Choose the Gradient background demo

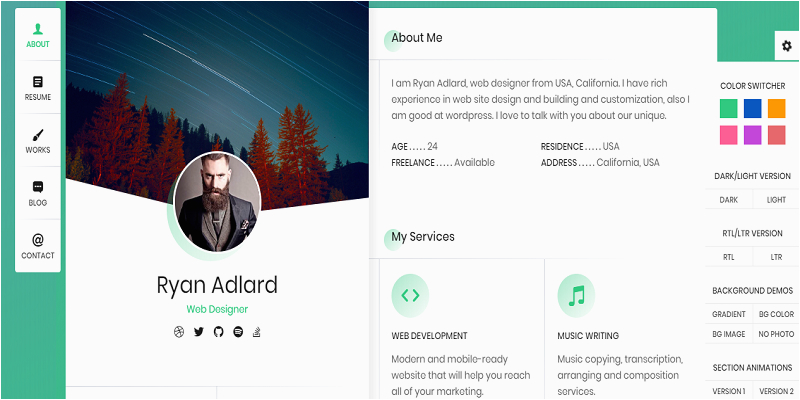[729, 314]
